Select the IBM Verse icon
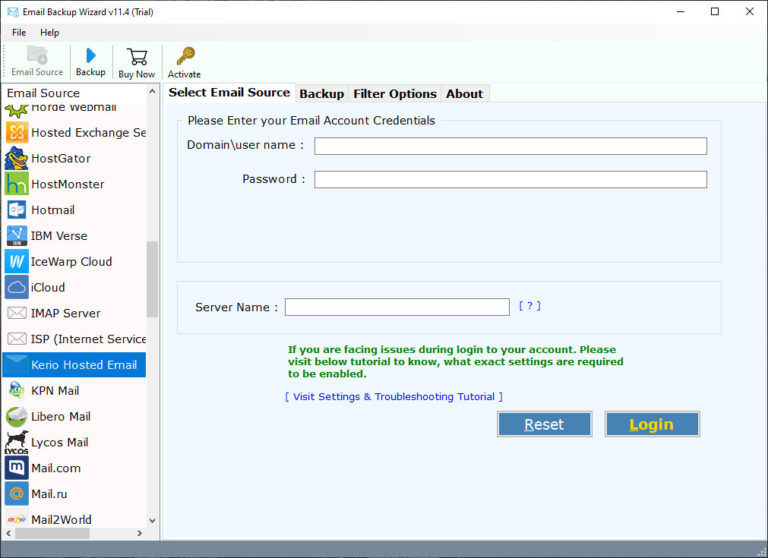 click(17, 236)
